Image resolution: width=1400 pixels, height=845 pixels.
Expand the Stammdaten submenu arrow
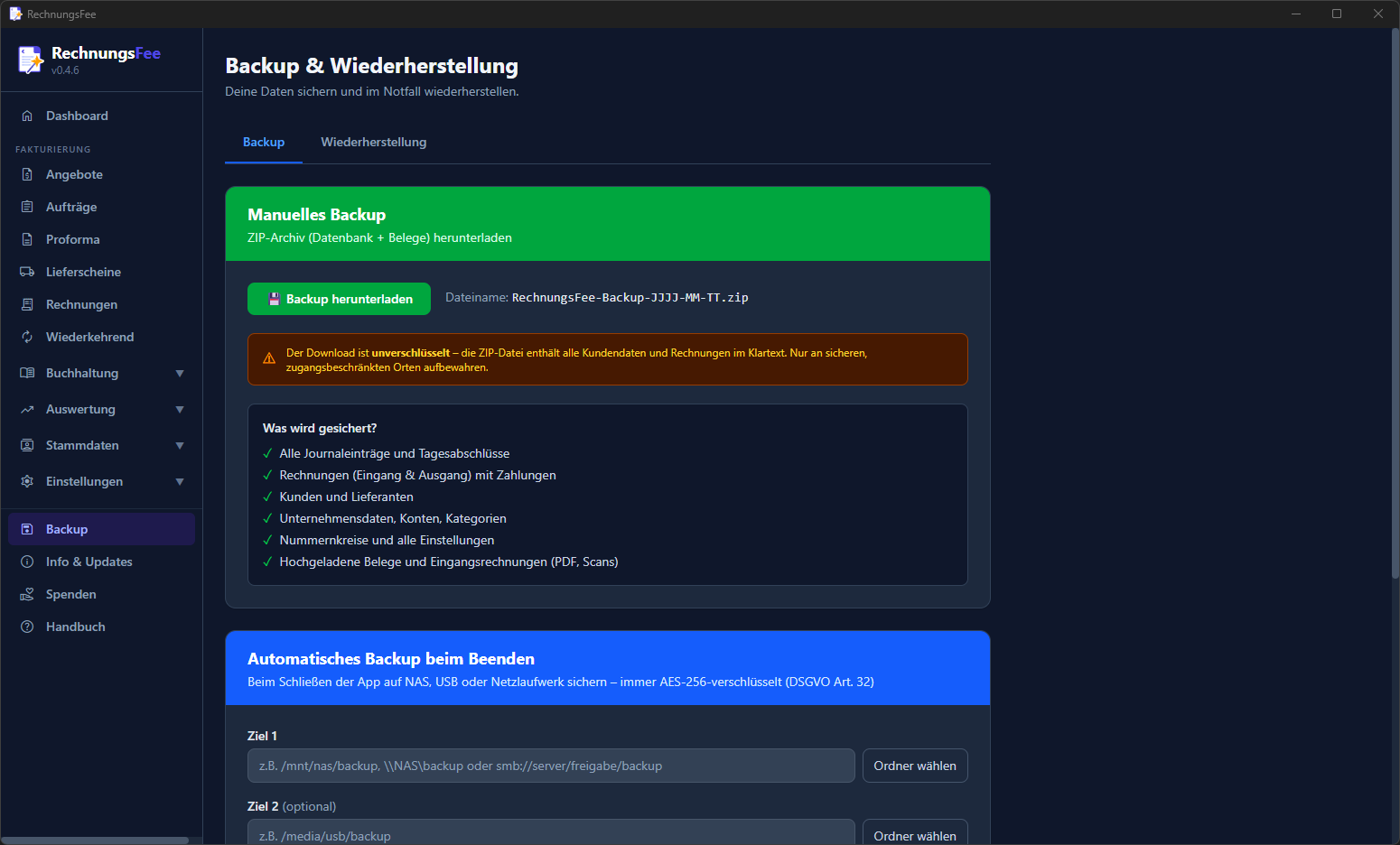[x=180, y=445]
